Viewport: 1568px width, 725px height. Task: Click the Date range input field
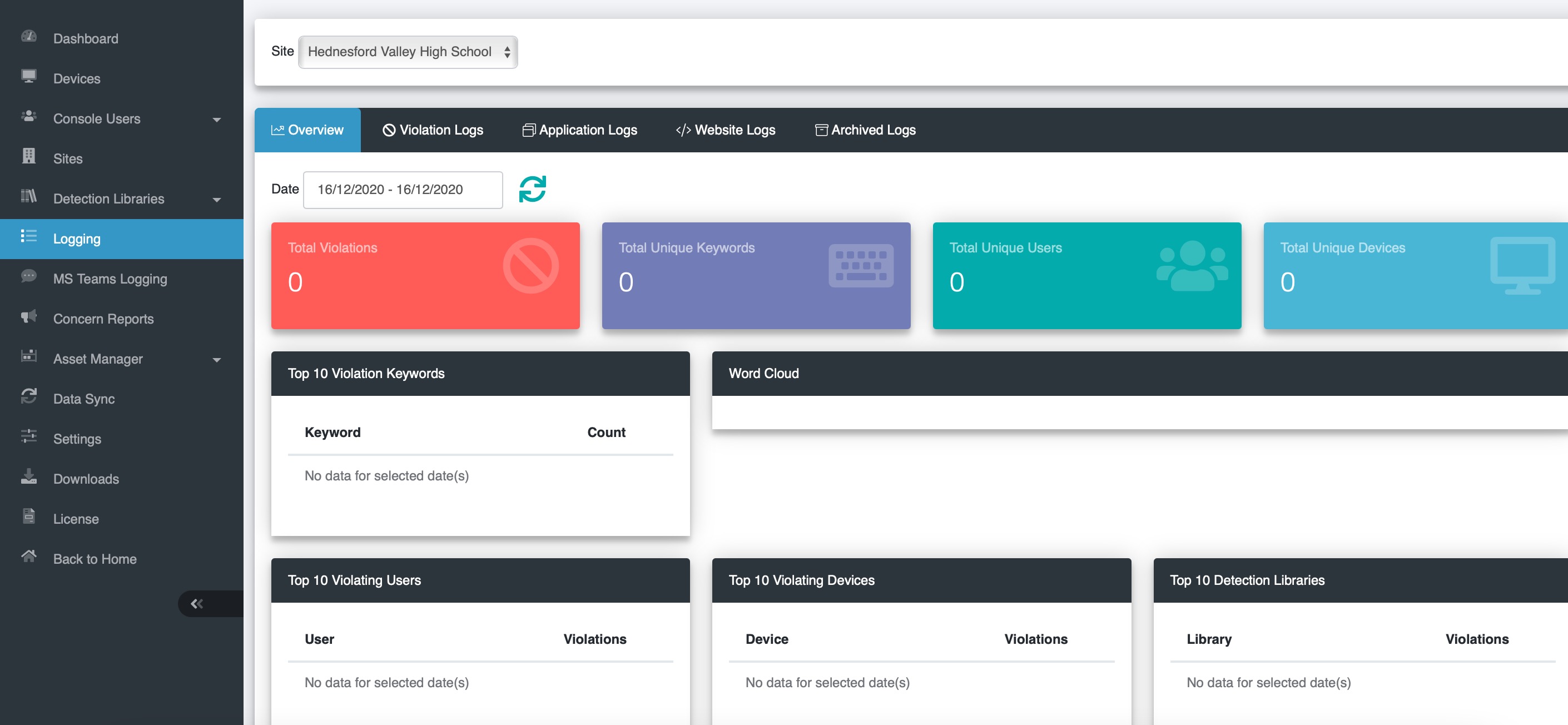point(403,190)
